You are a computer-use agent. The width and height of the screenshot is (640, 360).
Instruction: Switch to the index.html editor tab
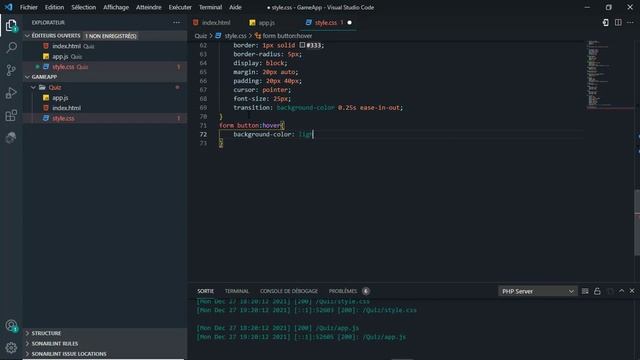(x=215, y=22)
